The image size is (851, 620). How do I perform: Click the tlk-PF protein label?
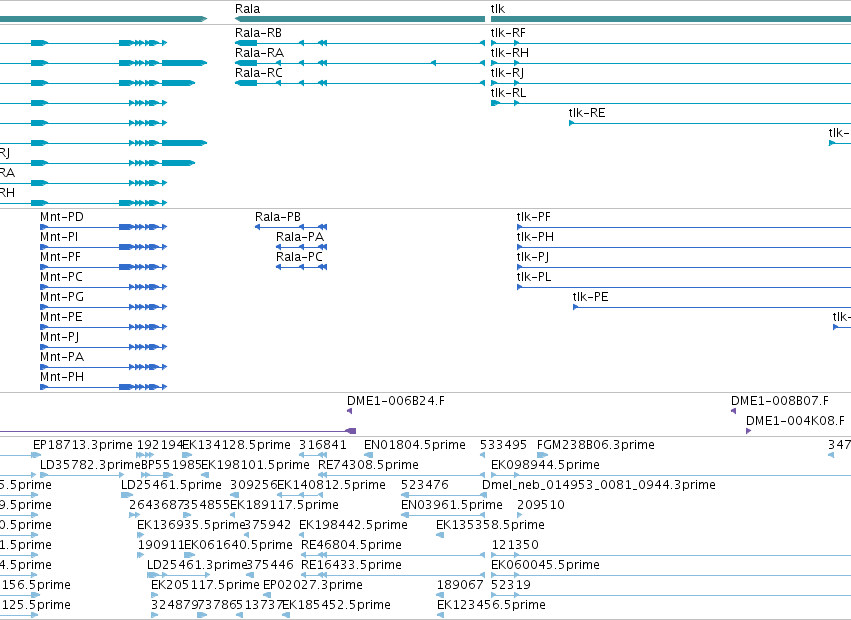coord(534,217)
